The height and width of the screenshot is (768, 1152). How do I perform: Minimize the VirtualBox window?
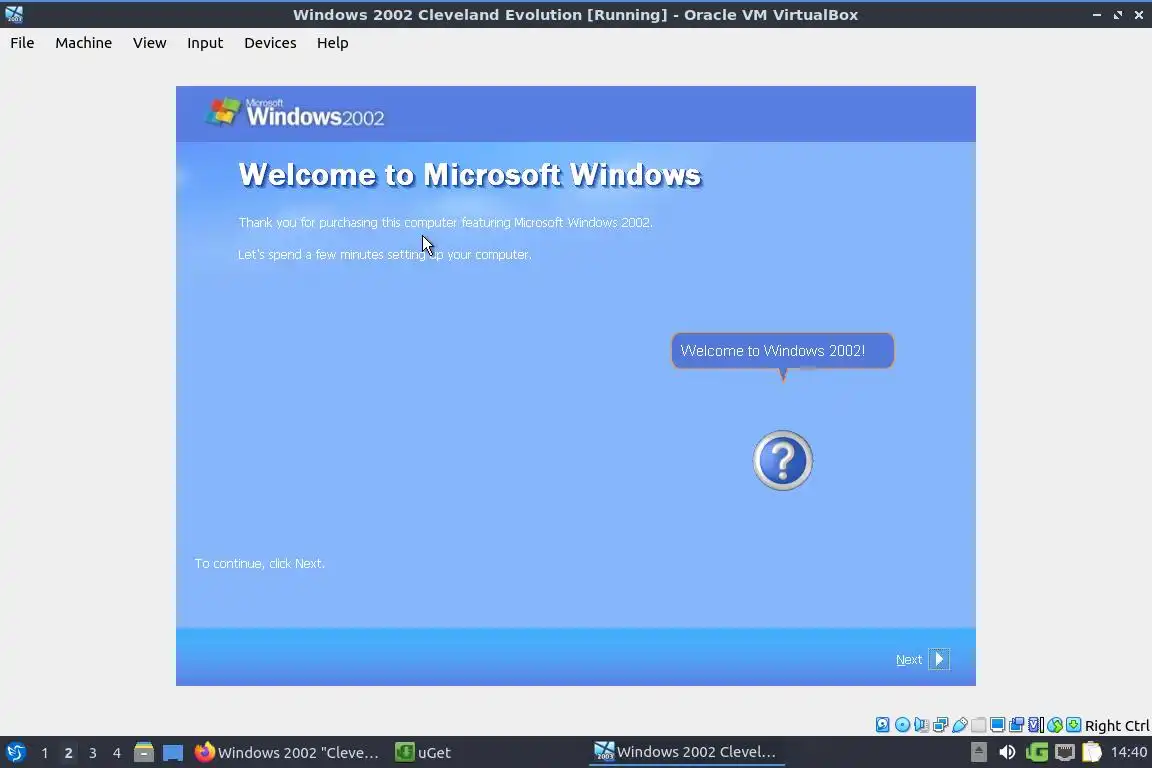1096,15
